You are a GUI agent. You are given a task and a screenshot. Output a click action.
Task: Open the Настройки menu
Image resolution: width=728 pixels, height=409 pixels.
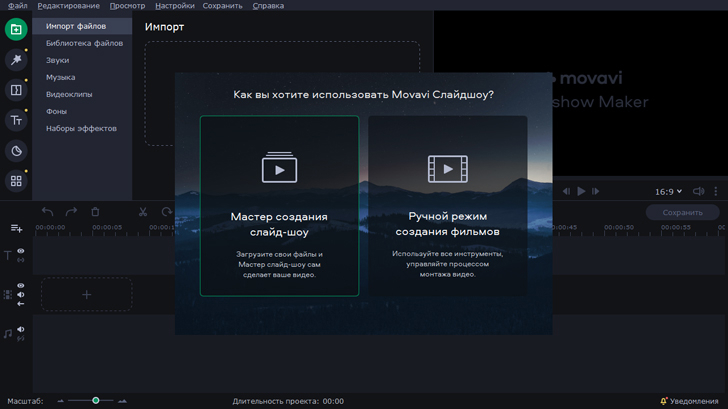click(174, 6)
